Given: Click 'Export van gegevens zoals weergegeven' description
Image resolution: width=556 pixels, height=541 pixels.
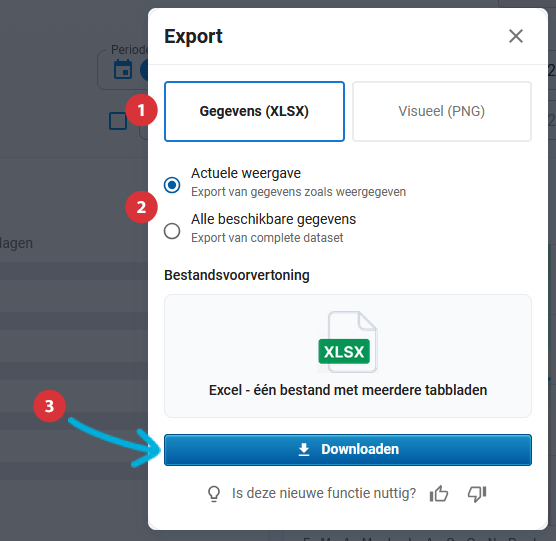Looking at the screenshot, I should click(x=298, y=192).
